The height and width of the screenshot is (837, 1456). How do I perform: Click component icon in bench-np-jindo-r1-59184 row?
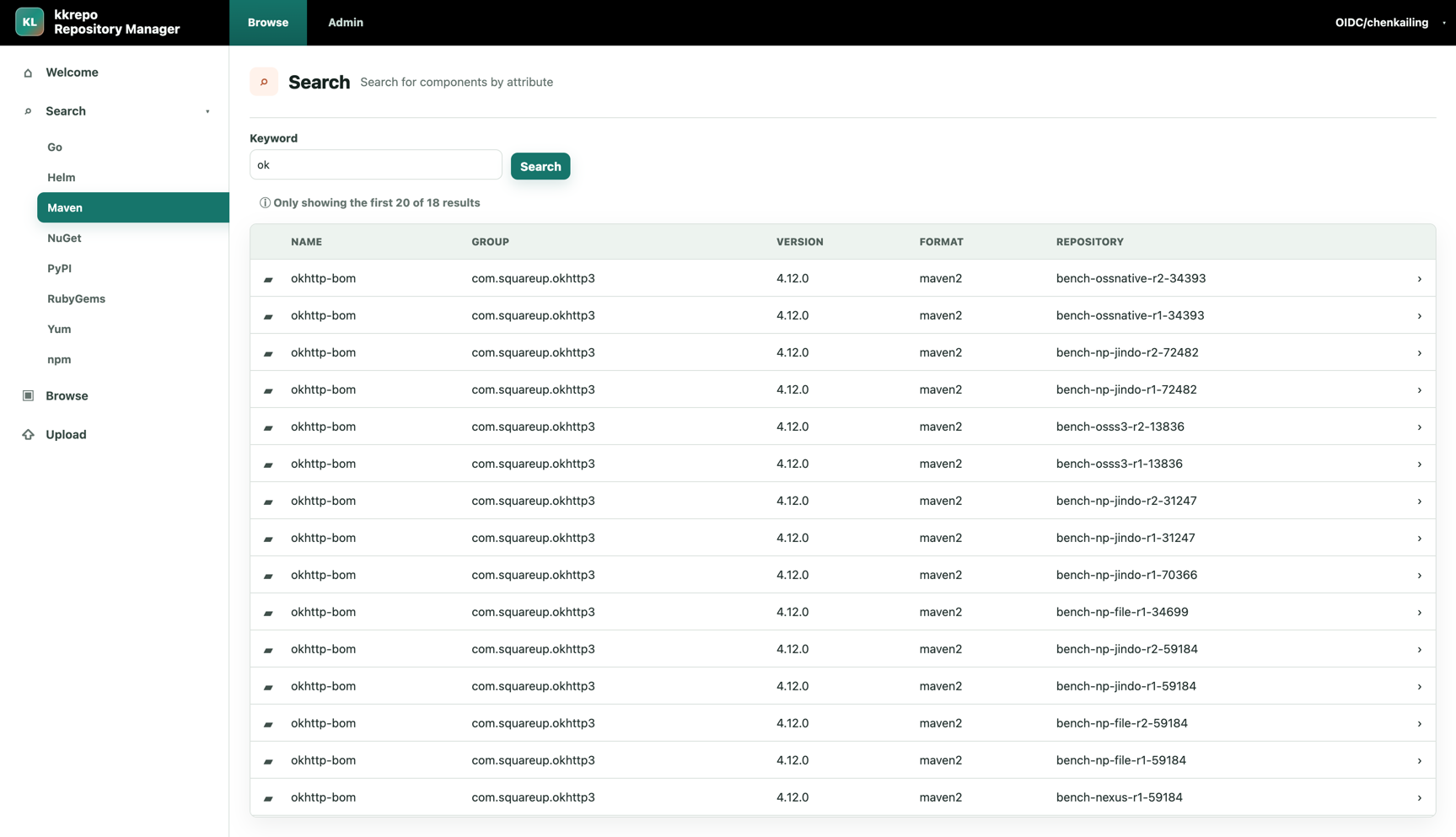[268, 687]
